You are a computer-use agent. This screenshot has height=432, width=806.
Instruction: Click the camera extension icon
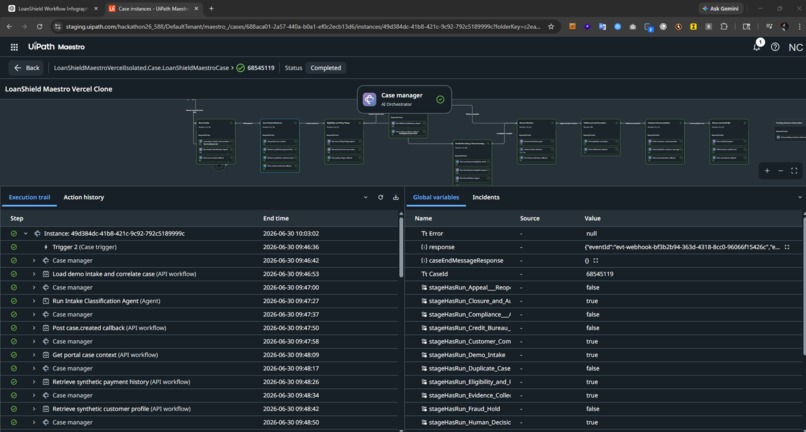633,26
